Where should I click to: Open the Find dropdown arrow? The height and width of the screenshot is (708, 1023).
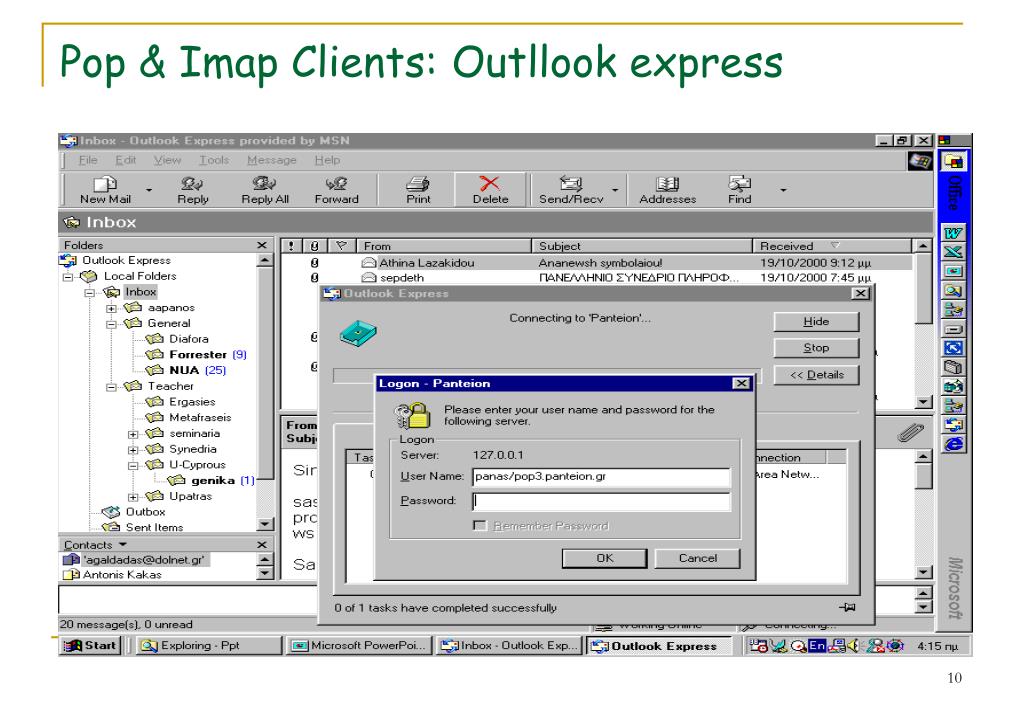(783, 190)
